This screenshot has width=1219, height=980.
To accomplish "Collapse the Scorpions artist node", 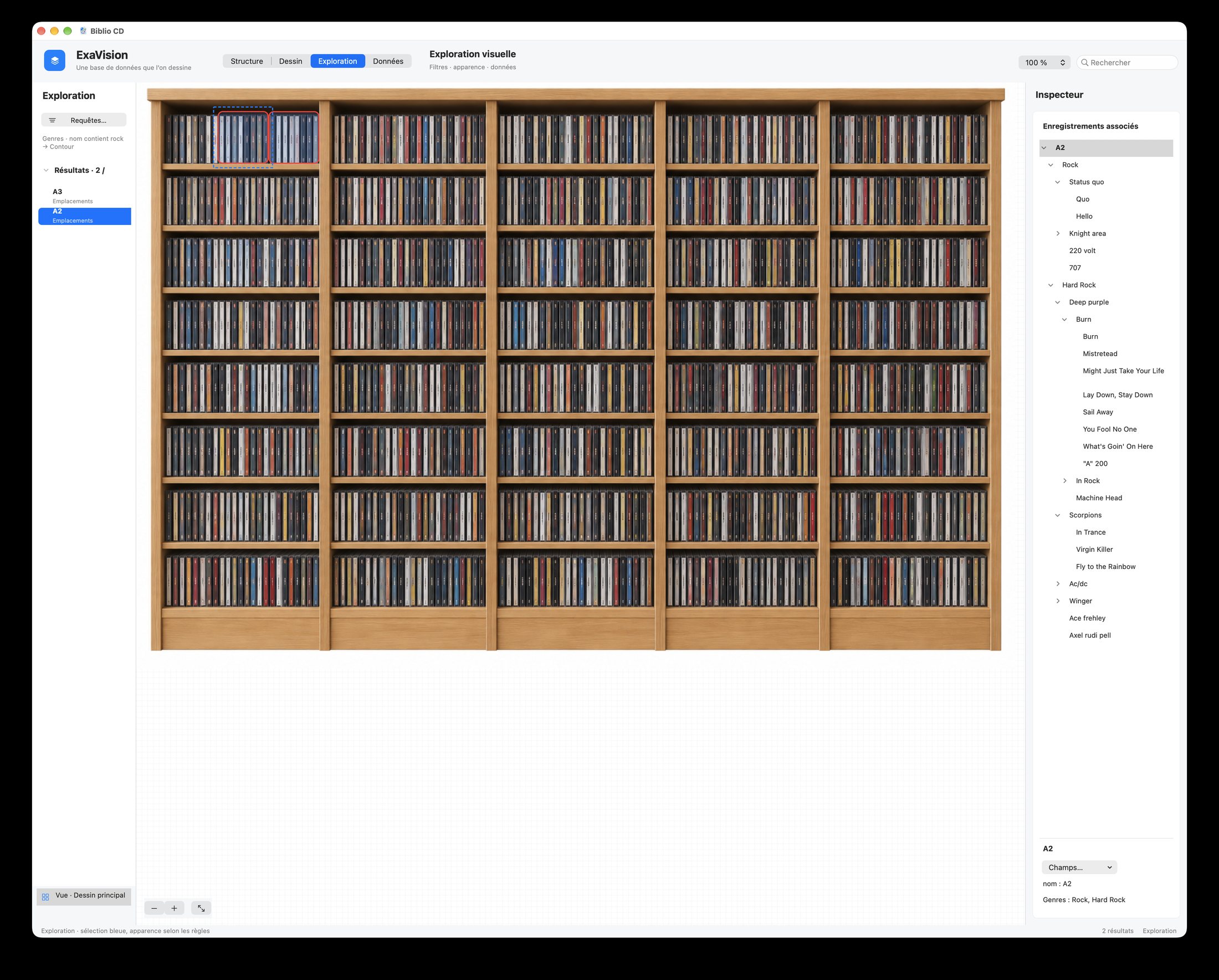I will click(1058, 515).
